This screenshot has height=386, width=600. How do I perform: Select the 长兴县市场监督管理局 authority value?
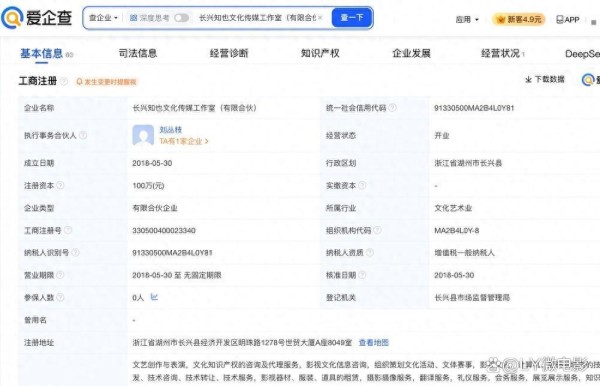(x=472, y=297)
